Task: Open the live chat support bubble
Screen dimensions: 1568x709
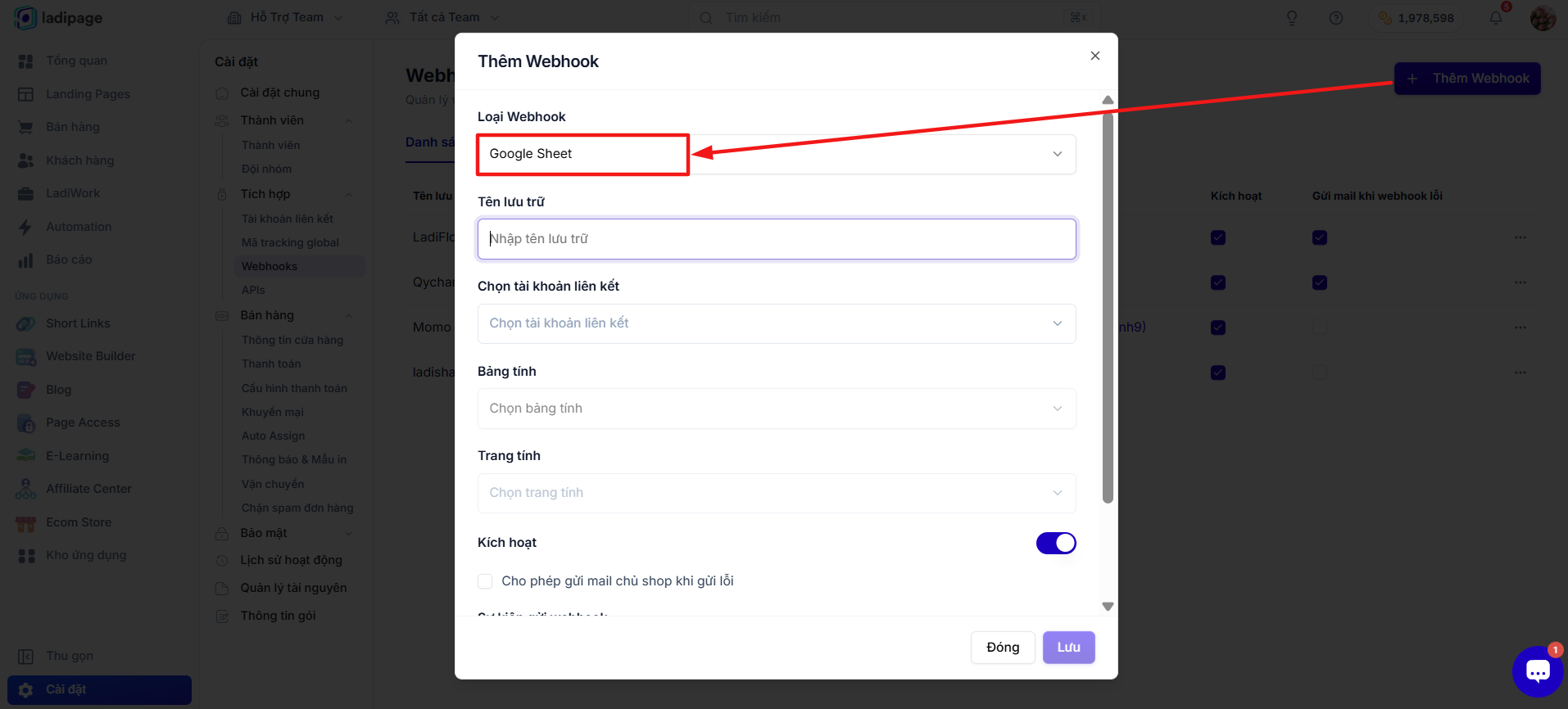Action: point(1538,671)
